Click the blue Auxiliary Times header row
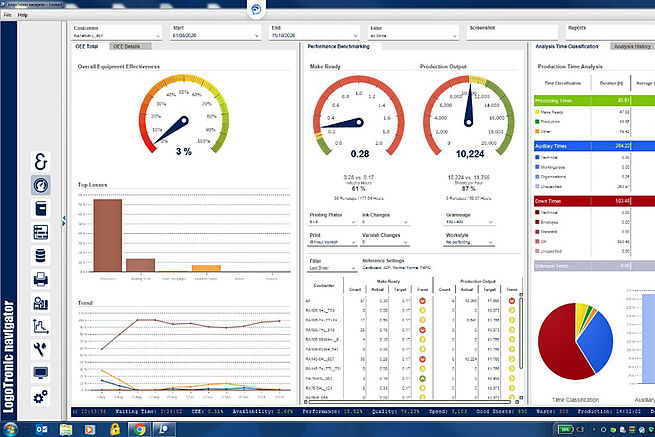The height and width of the screenshot is (437, 655). (x=594, y=146)
